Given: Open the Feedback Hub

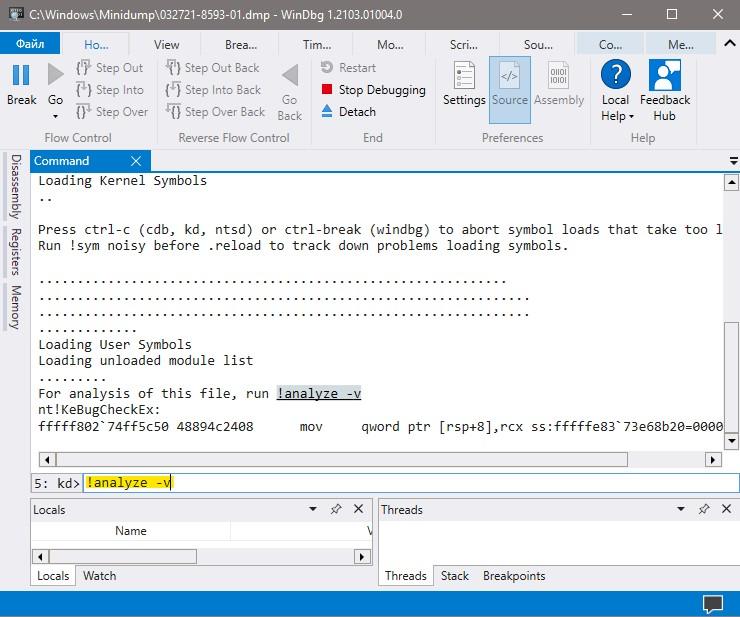Looking at the screenshot, I should click(x=664, y=91).
